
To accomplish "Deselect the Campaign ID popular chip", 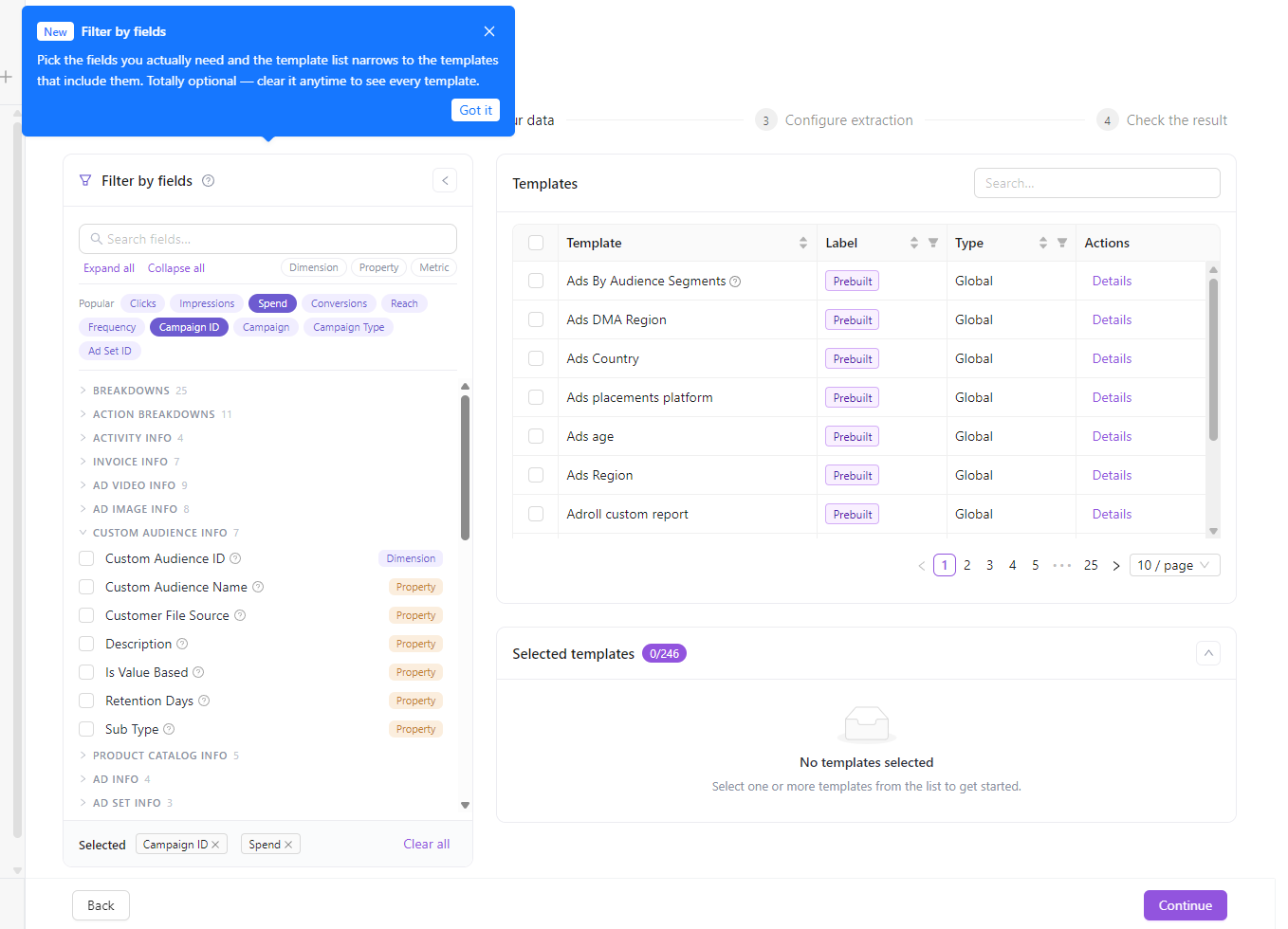I will coord(189,327).
